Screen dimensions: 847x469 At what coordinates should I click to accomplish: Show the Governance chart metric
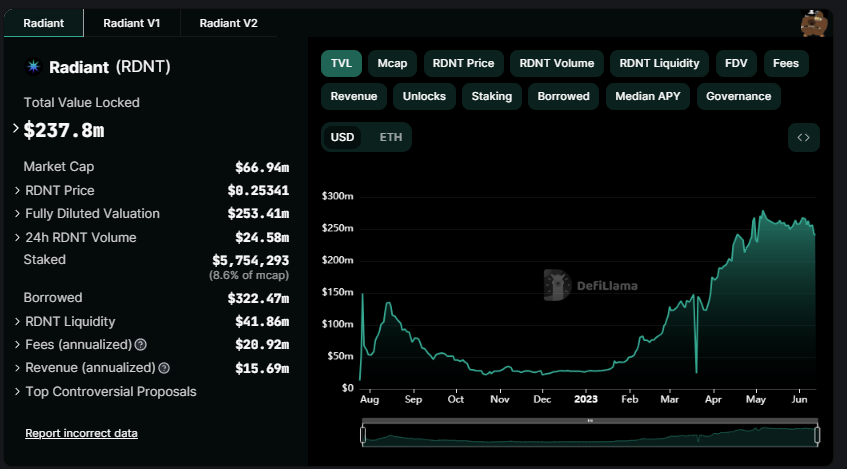tap(738, 96)
